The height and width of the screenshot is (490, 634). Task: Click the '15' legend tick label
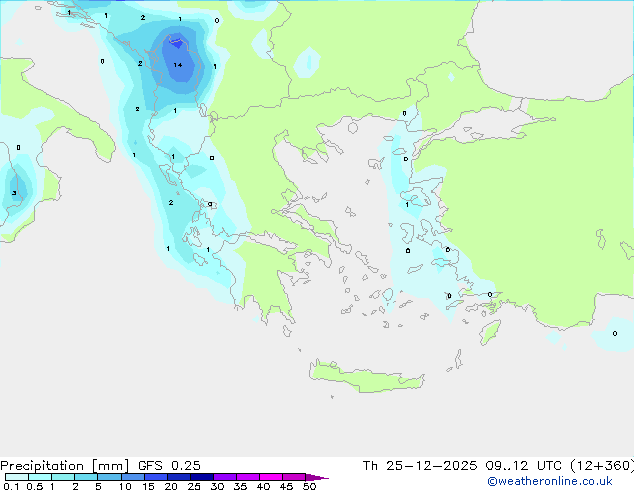148,486
